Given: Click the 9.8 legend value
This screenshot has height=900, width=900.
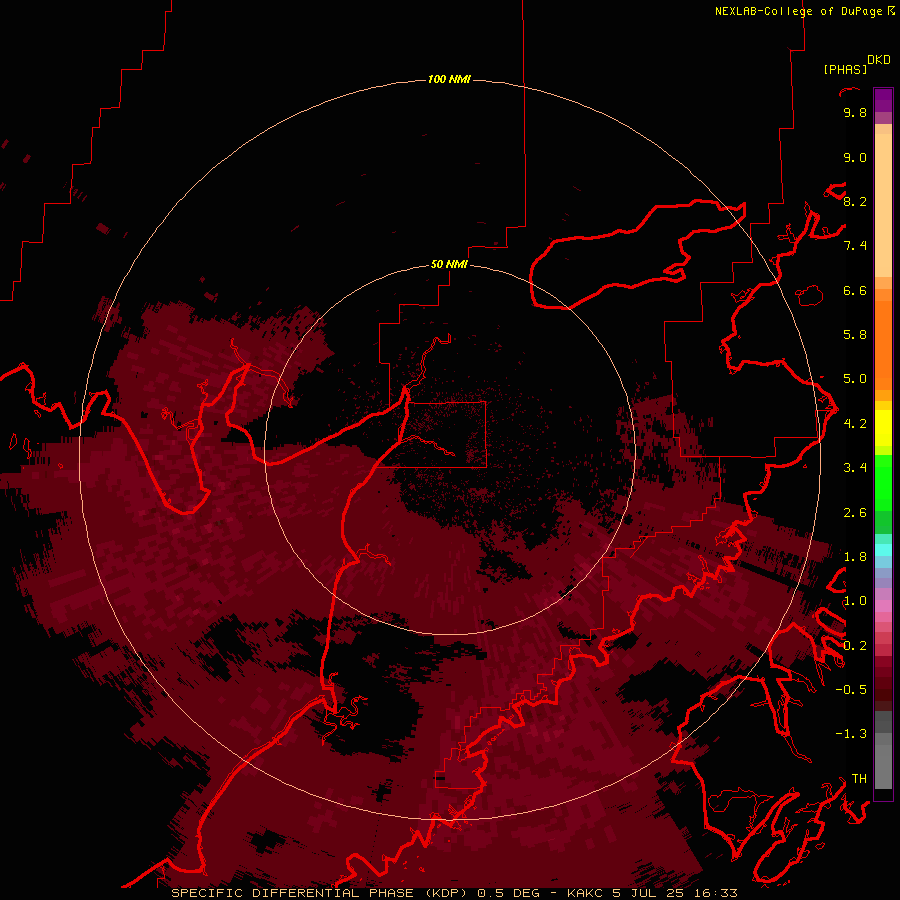Looking at the screenshot, I should pyautogui.click(x=855, y=113).
